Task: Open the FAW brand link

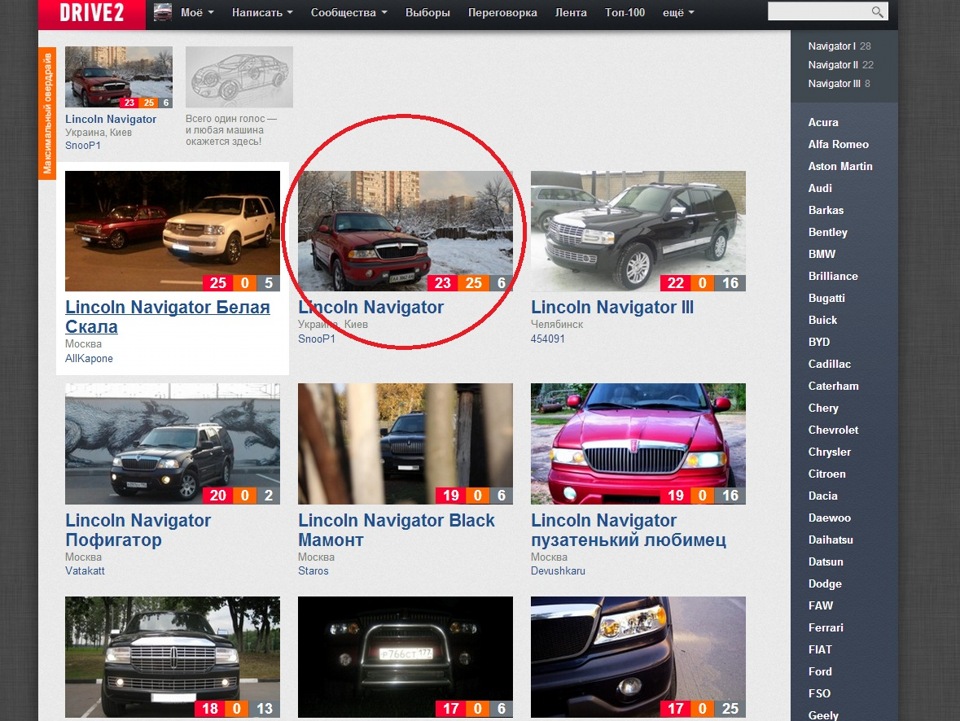Action: coord(820,606)
